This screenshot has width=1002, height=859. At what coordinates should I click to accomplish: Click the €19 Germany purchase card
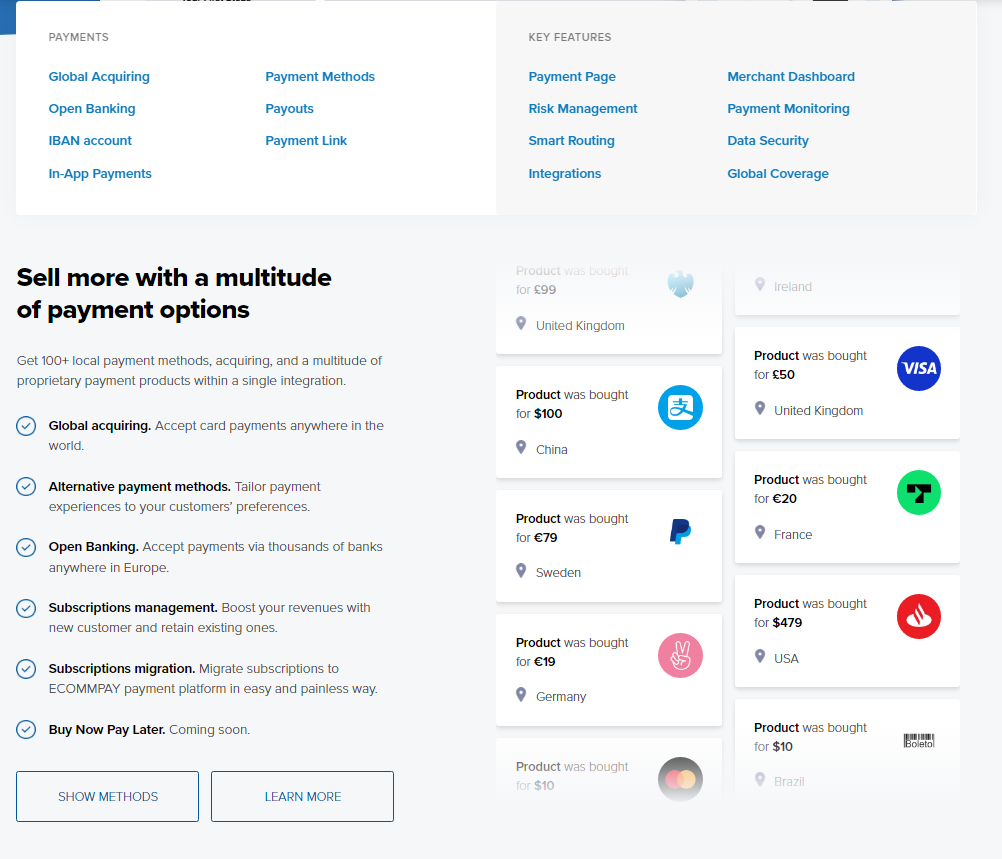click(x=608, y=670)
